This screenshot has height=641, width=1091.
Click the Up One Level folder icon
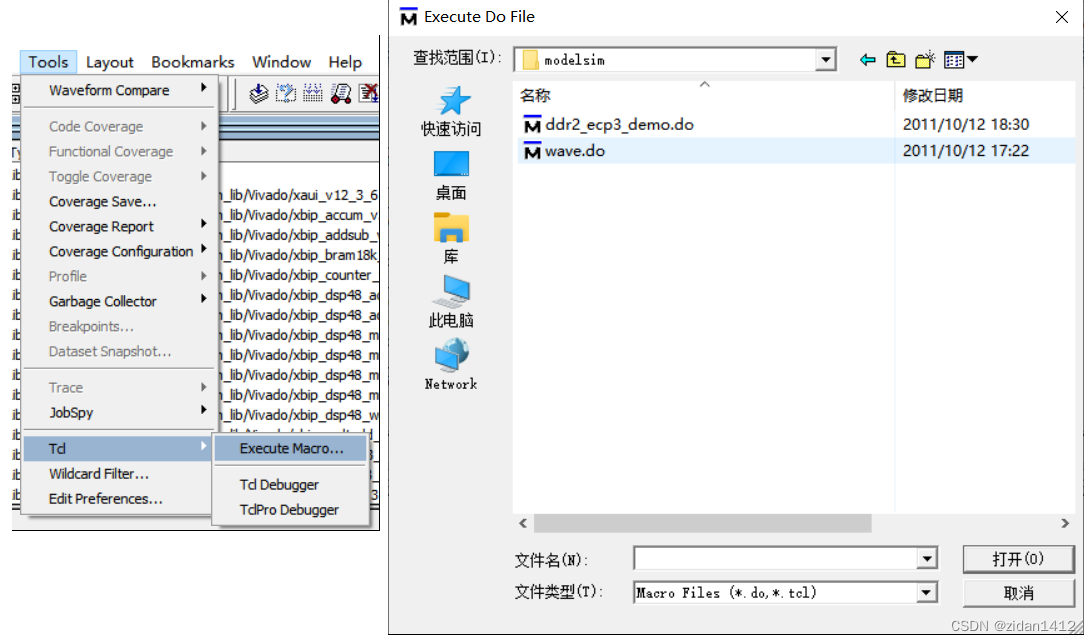click(x=896, y=59)
